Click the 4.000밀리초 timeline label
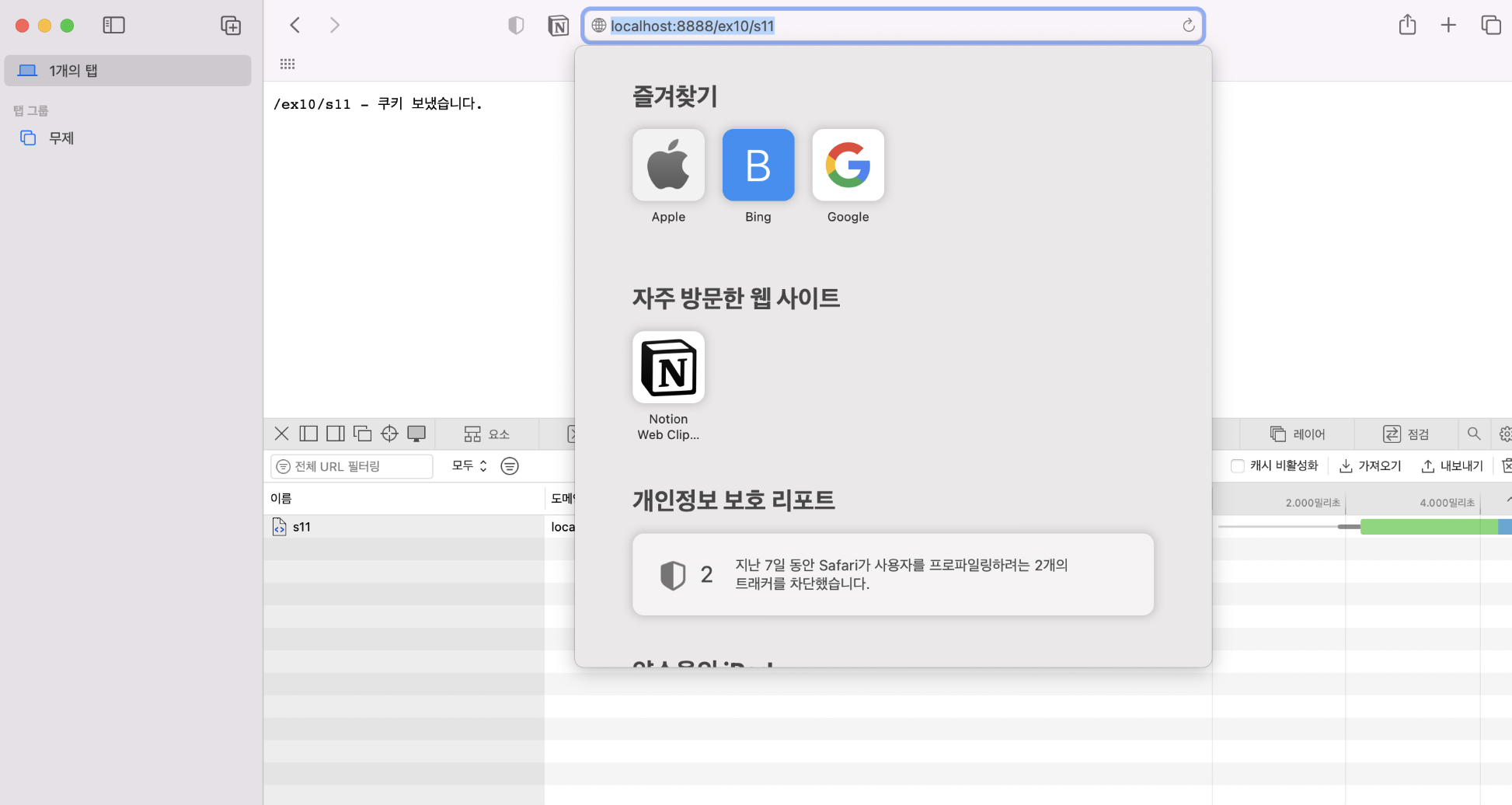The image size is (1512, 805). point(1447,503)
